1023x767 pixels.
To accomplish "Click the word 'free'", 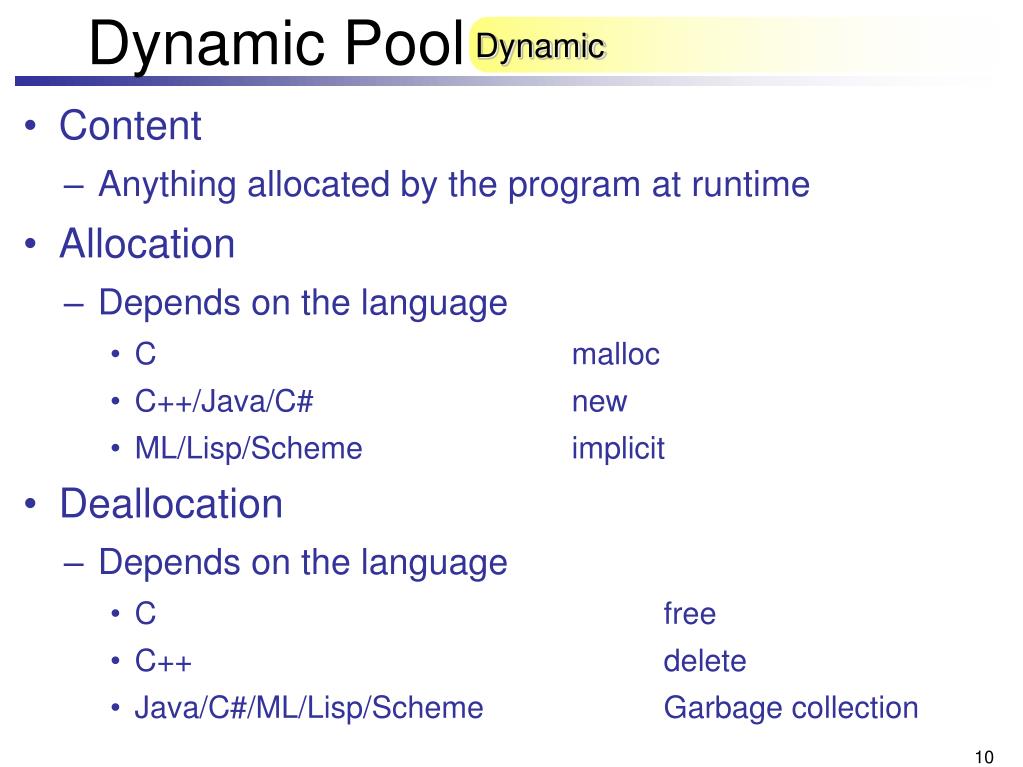I will (x=690, y=614).
